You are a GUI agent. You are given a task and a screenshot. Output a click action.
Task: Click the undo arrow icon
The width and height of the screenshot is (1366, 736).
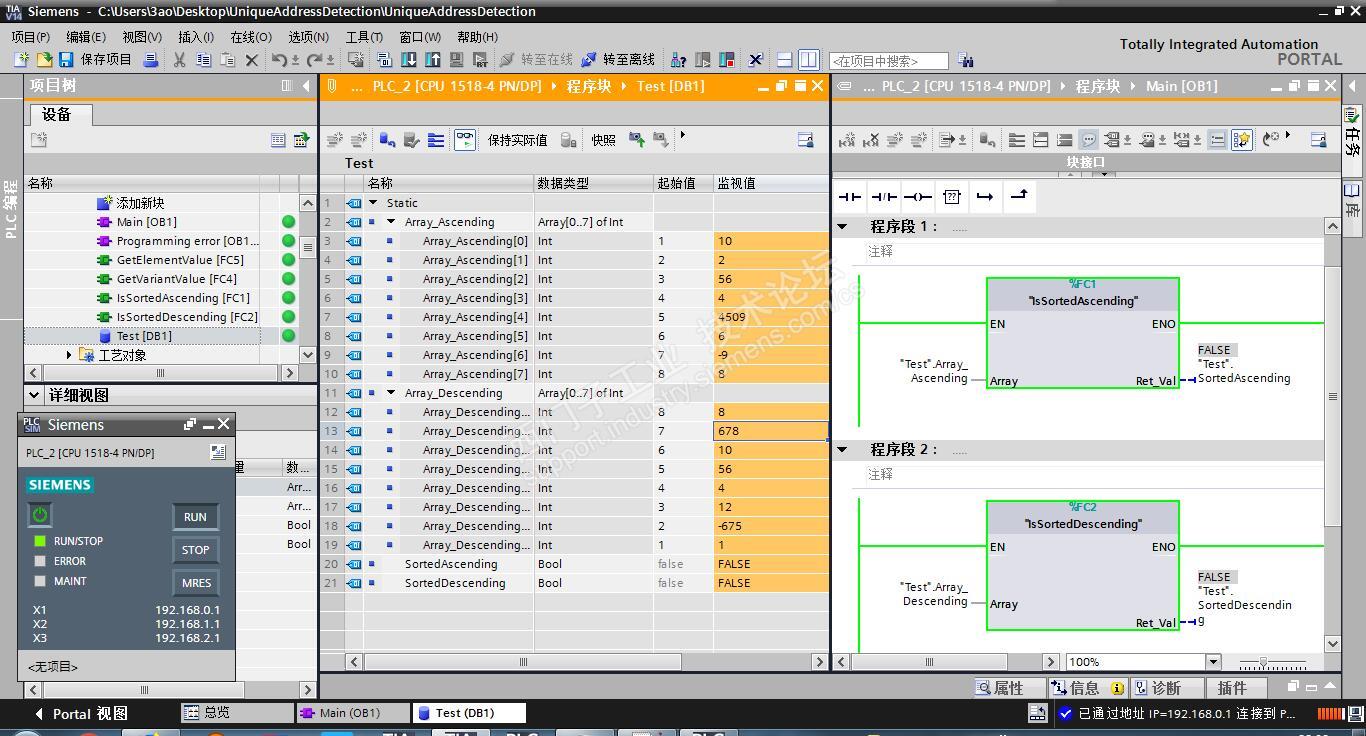(x=279, y=60)
